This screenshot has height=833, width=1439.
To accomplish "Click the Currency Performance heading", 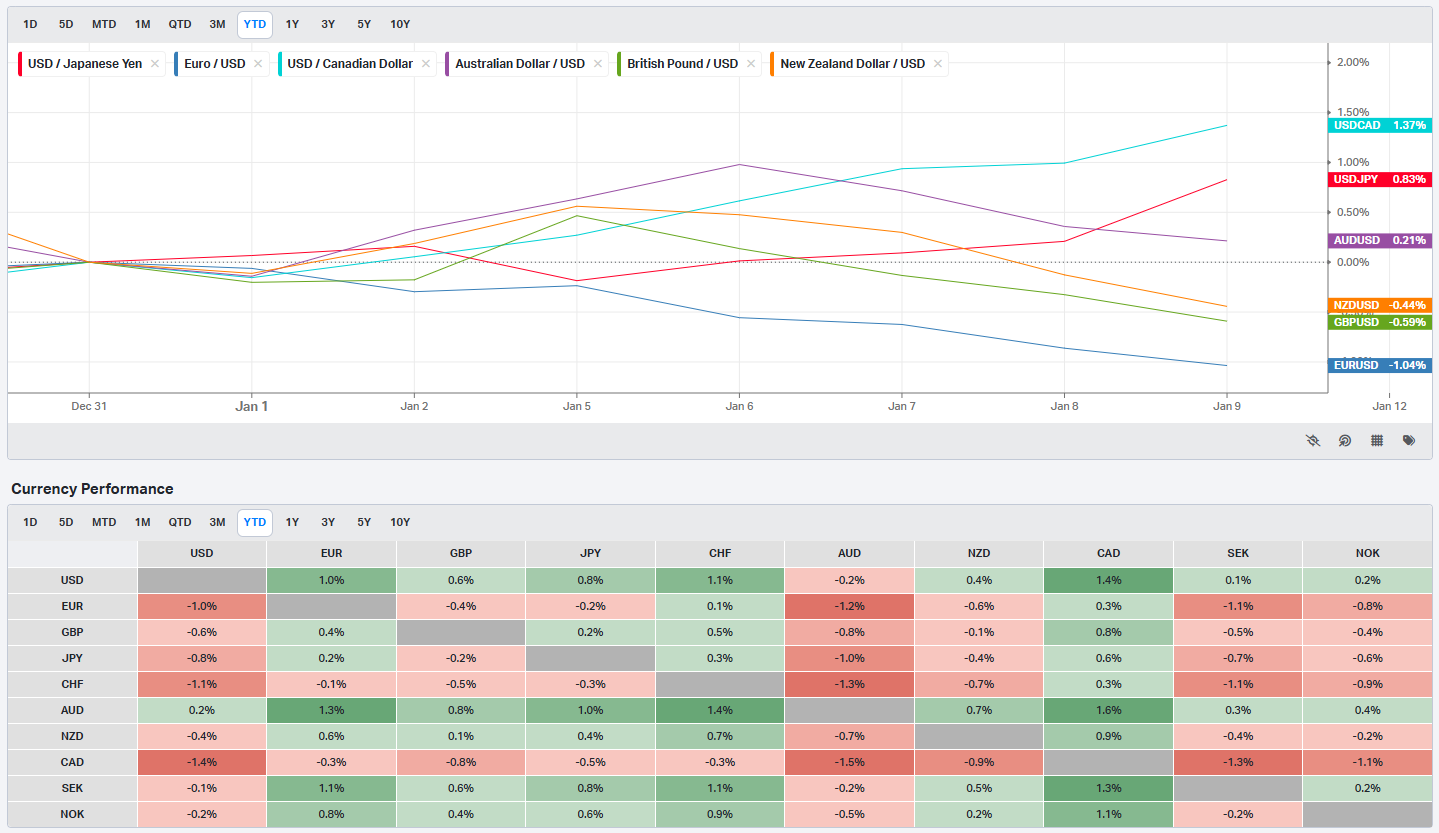I will [92, 489].
